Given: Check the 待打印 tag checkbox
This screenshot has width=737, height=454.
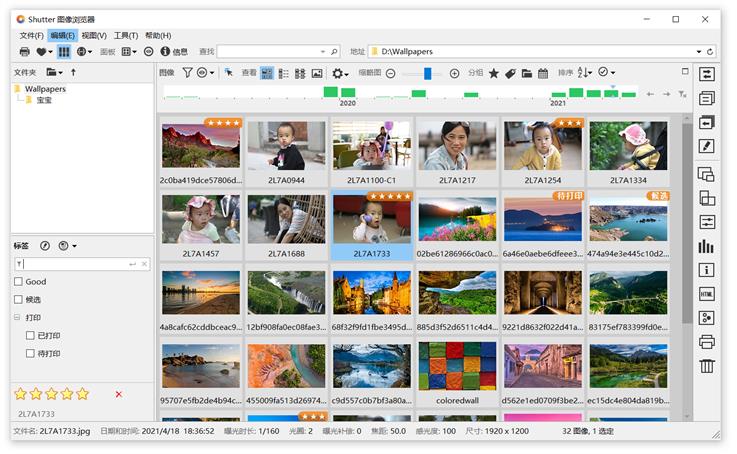Looking at the screenshot, I should click(x=30, y=353).
